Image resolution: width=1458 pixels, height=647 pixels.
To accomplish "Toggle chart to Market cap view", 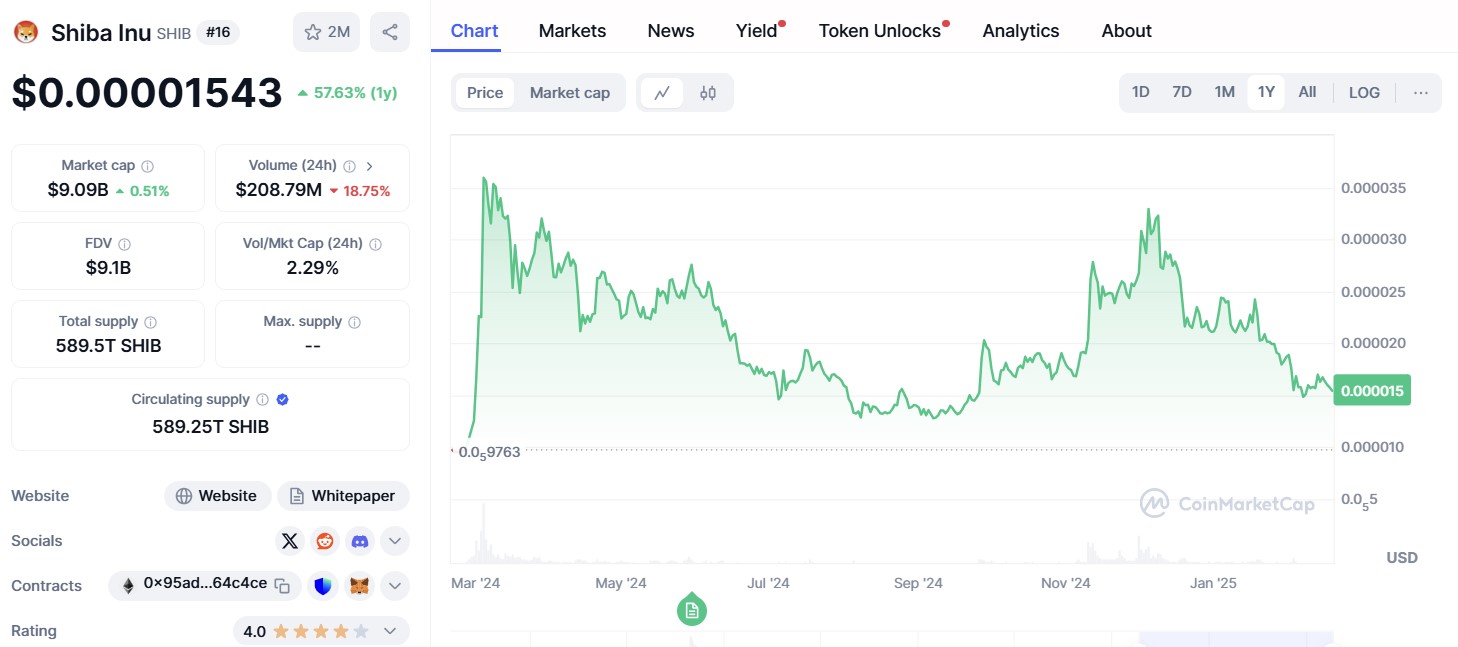I will point(569,93).
